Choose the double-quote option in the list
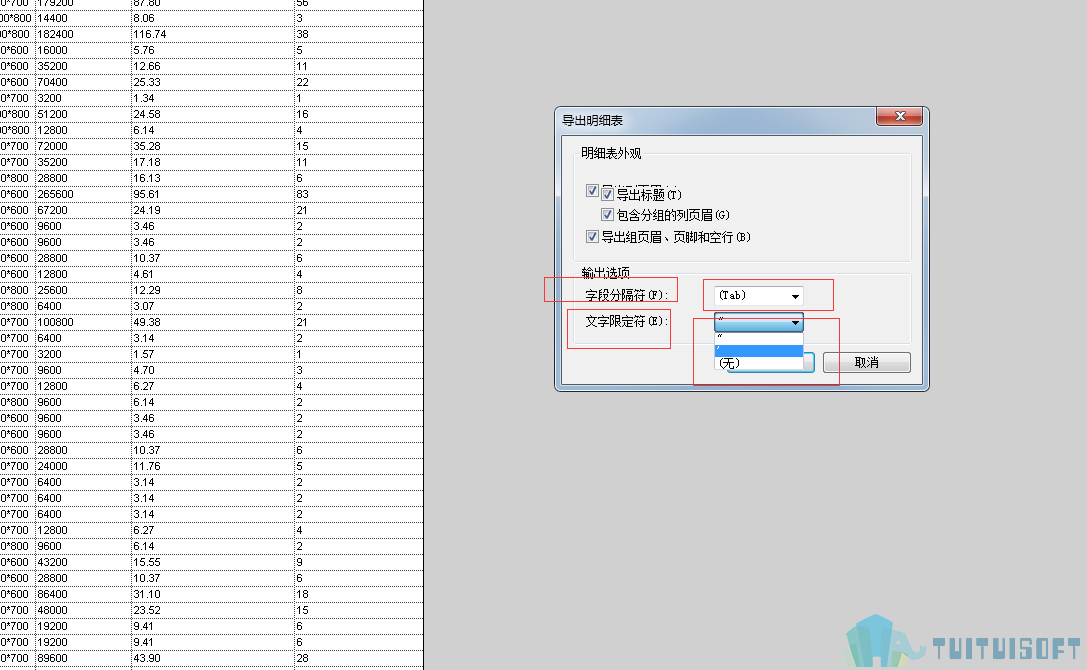 tap(758, 338)
